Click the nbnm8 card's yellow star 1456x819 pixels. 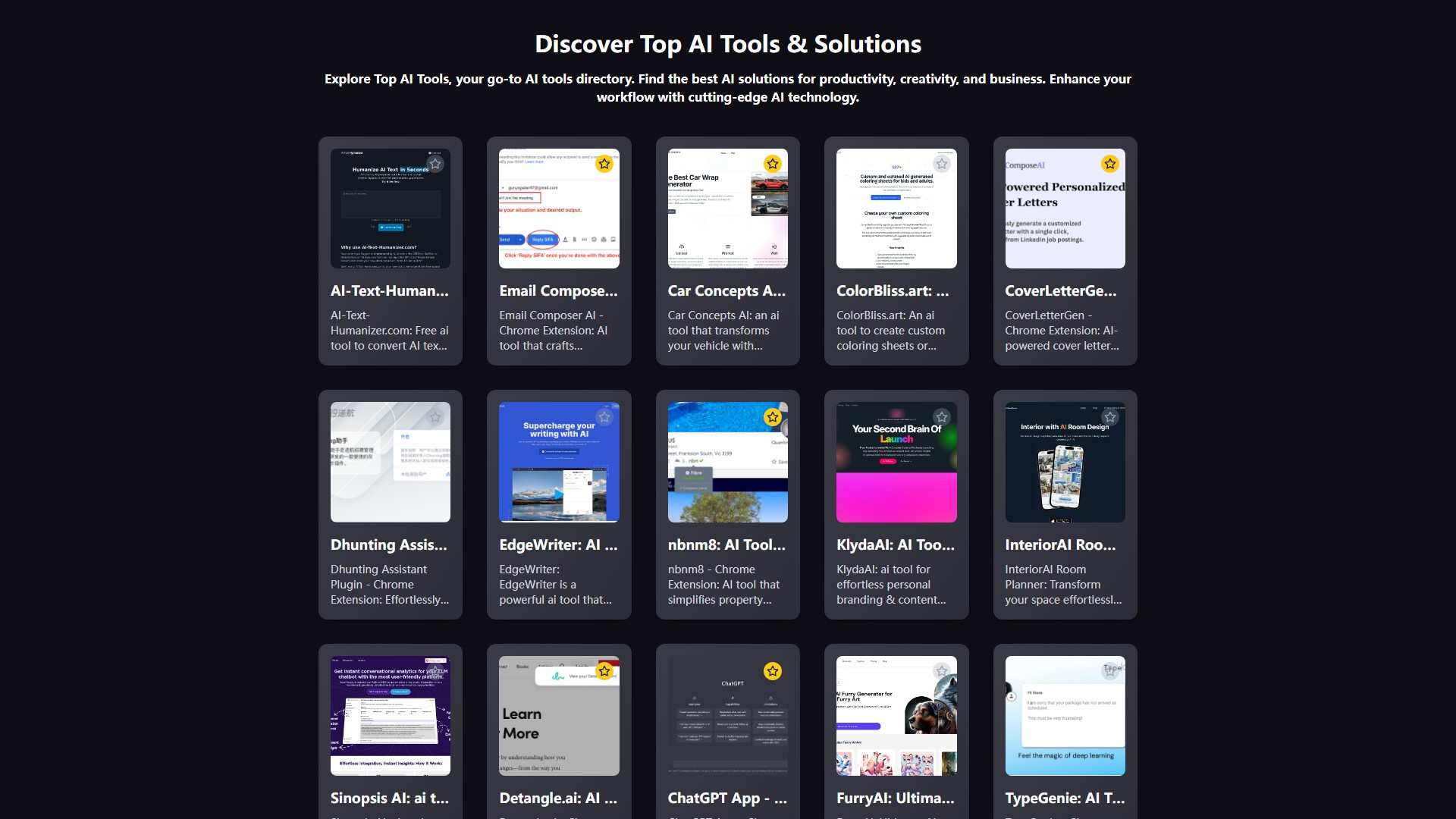[772, 417]
